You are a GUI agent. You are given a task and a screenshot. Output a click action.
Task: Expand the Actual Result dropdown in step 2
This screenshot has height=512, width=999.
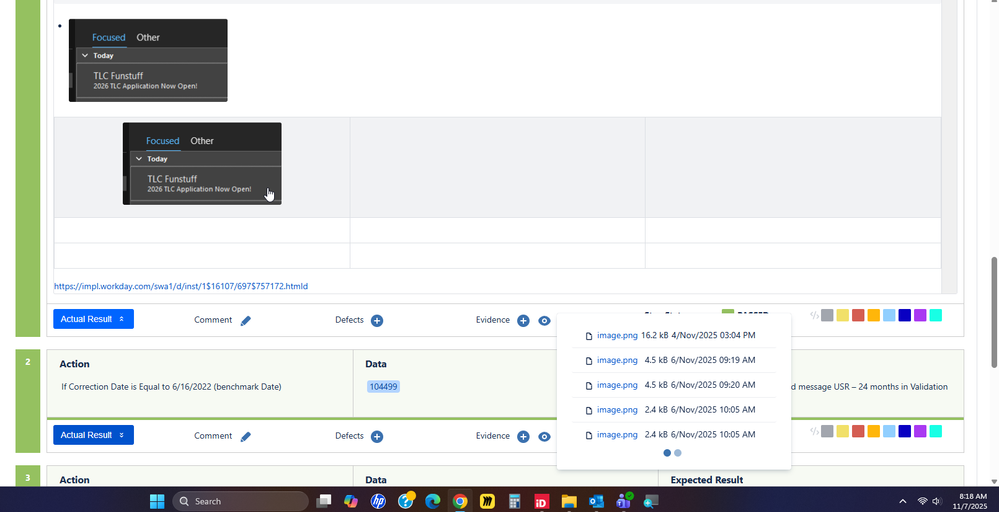93,435
